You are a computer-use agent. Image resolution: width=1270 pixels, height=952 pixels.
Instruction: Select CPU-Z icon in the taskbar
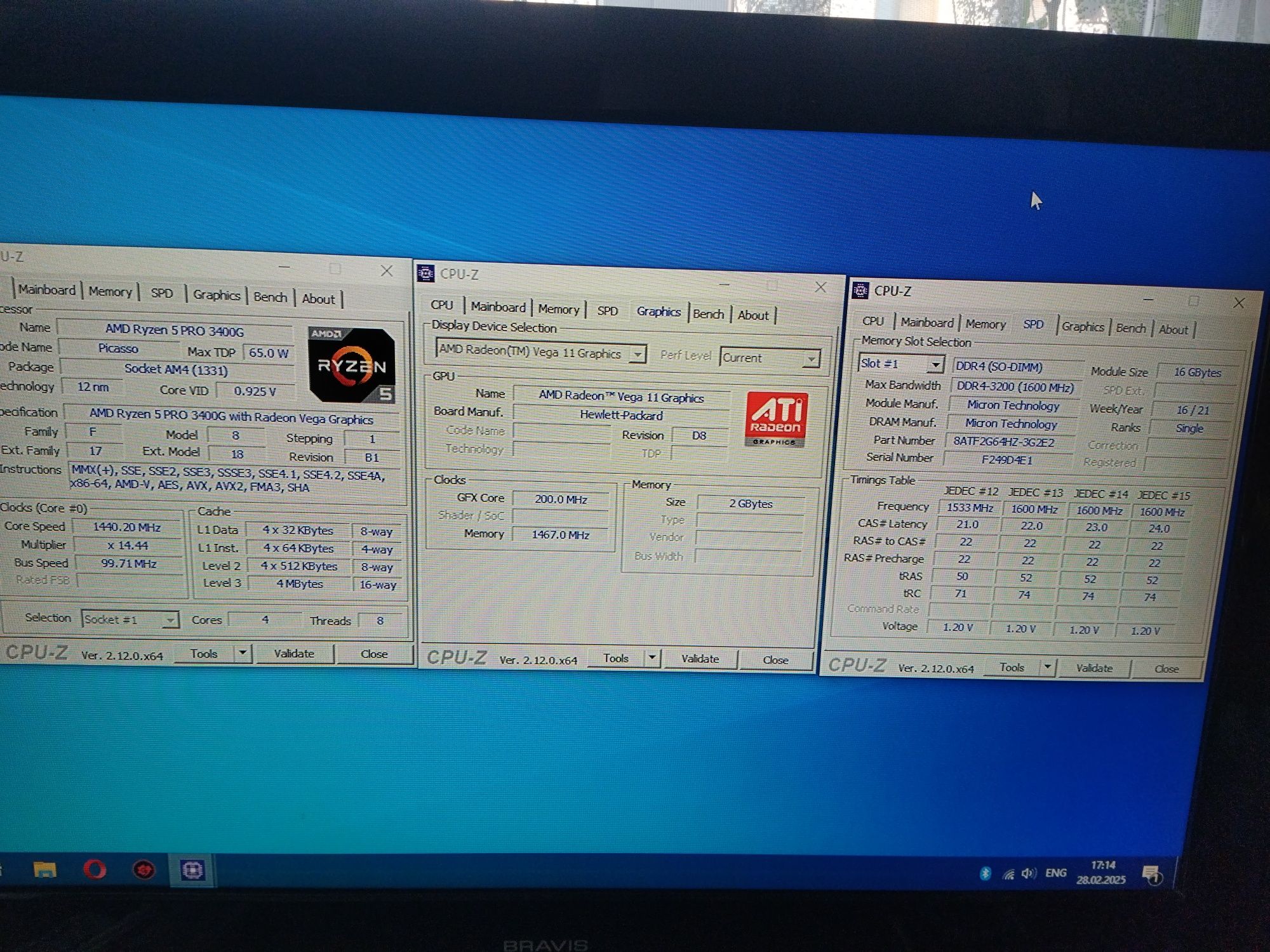pyautogui.click(x=192, y=870)
